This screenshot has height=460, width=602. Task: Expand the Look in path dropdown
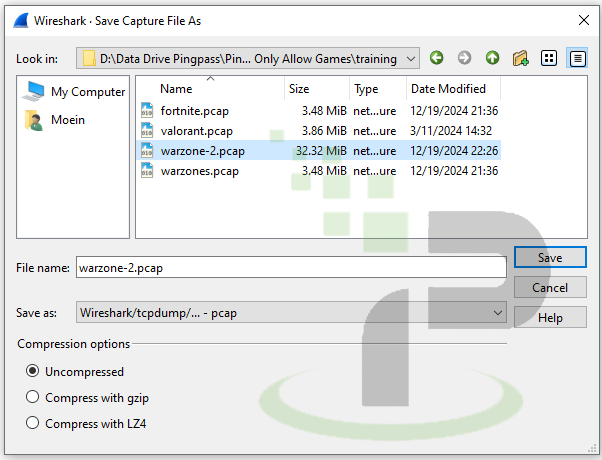tap(412, 59)
